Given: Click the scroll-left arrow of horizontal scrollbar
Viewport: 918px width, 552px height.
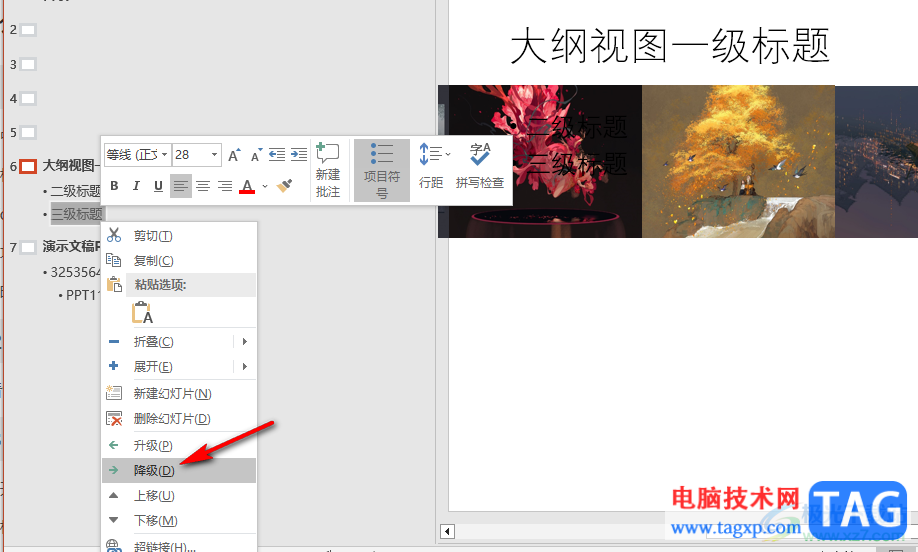Looking at the screenshot, I should pos(447,532).
